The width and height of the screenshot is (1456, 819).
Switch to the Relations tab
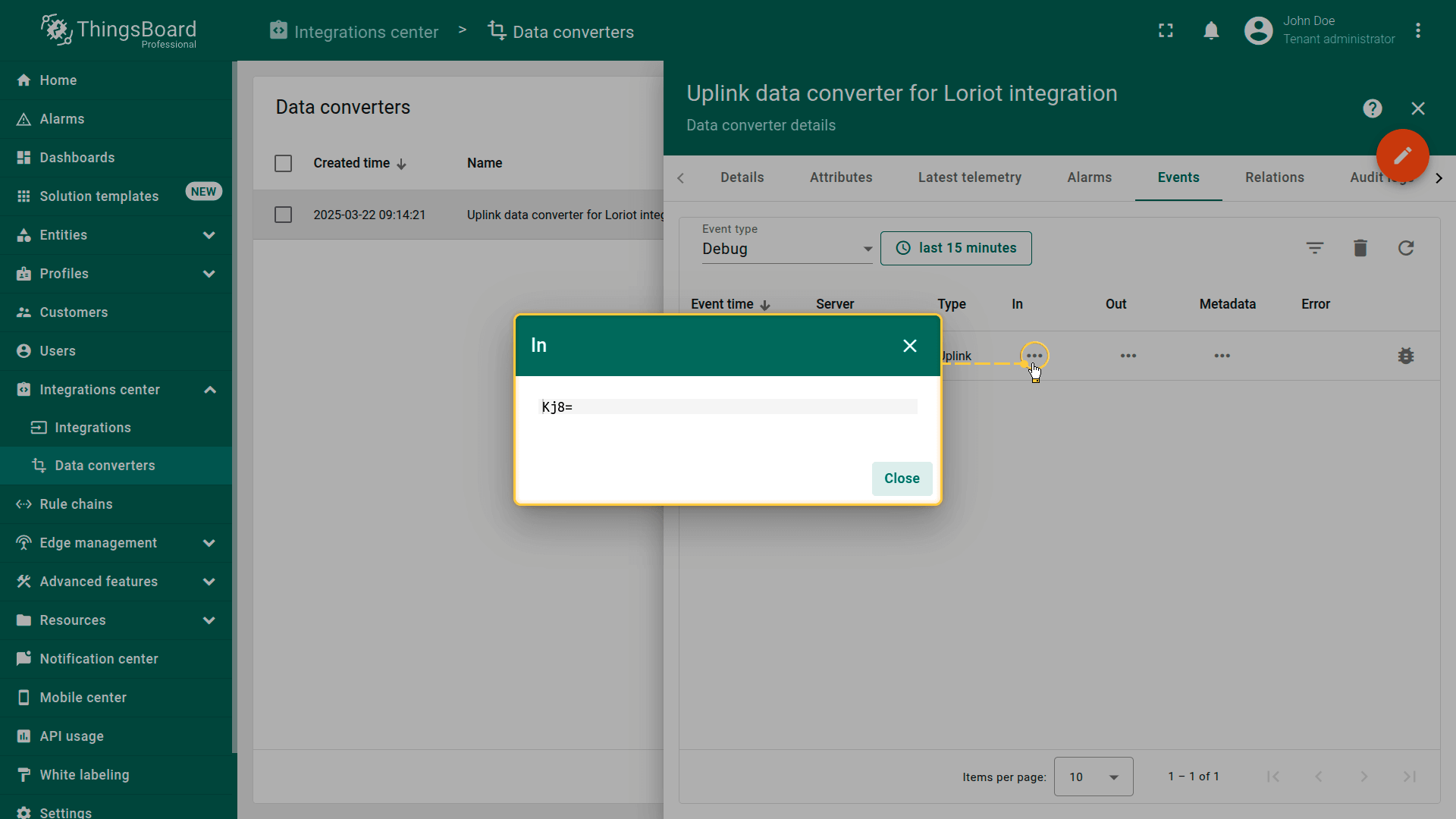tap(1274, 177)
